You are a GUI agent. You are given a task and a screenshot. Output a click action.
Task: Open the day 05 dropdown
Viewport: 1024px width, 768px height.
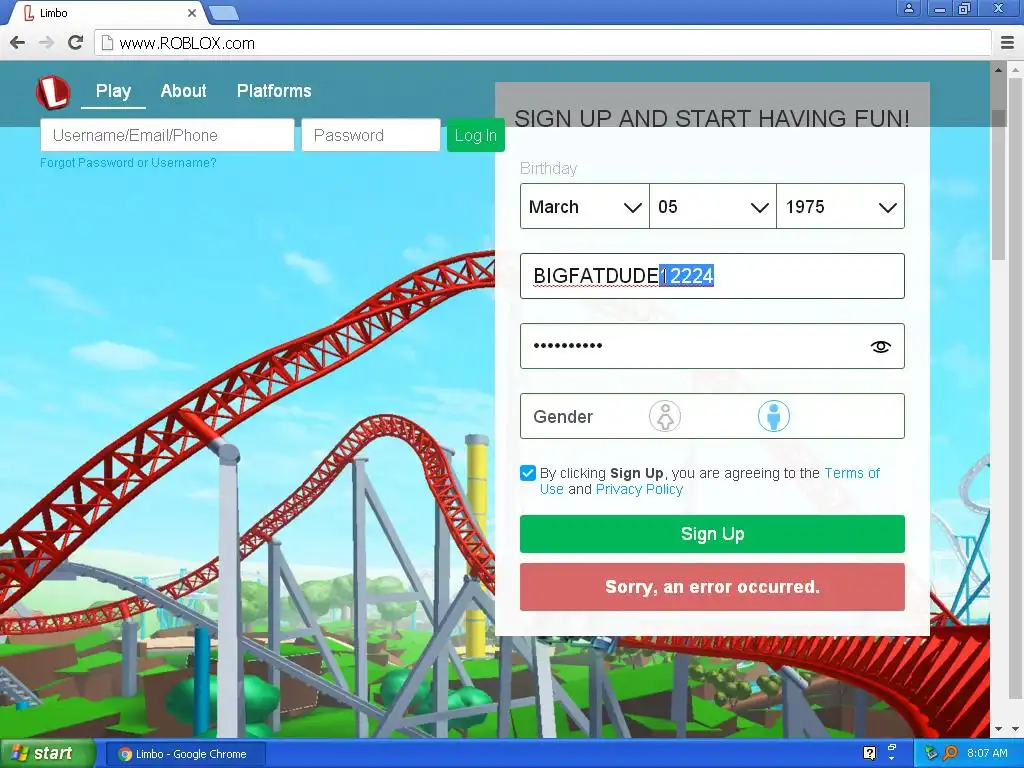point(712,206)
